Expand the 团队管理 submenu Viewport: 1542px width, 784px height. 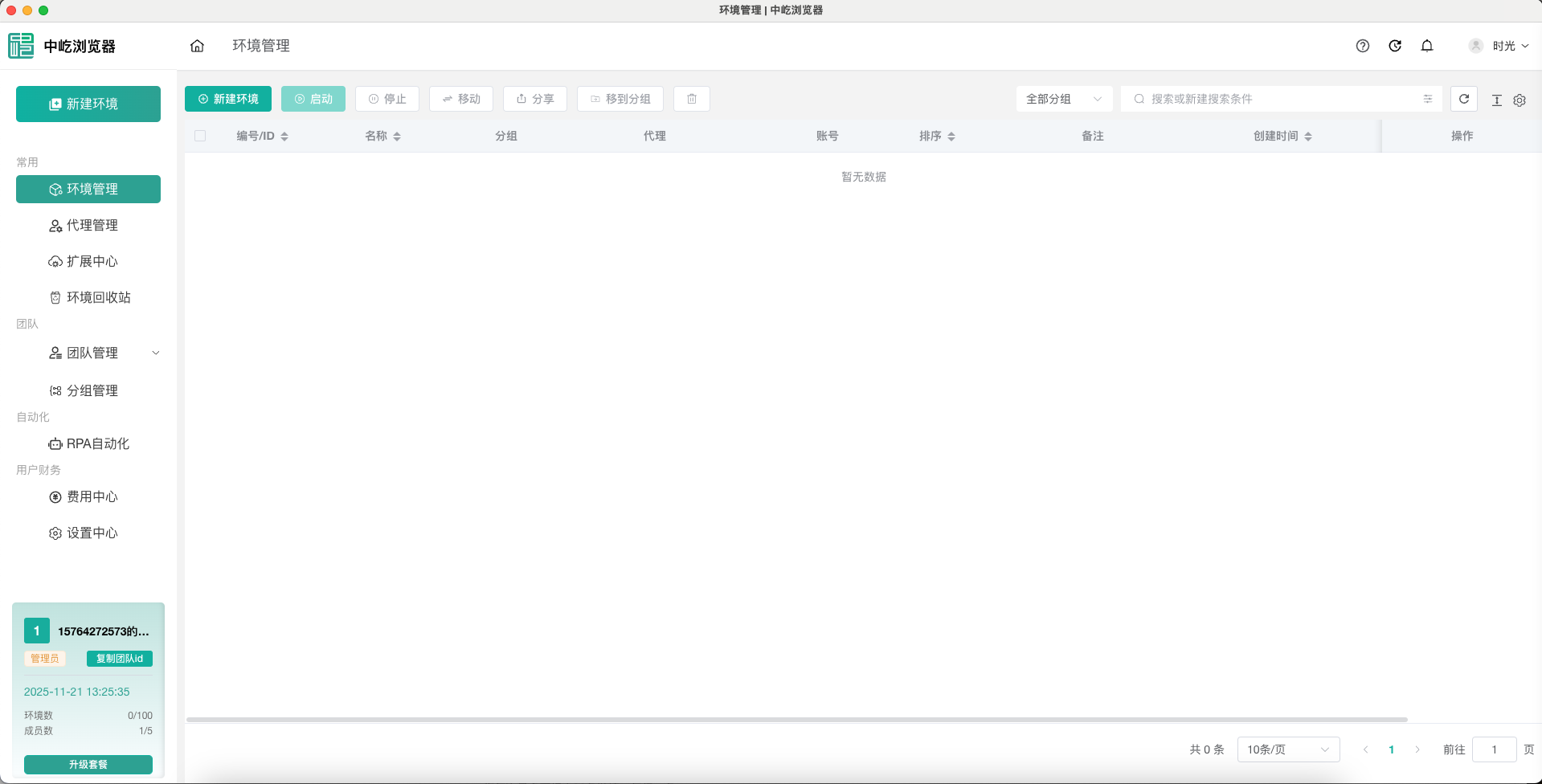(x=155, y=353)
